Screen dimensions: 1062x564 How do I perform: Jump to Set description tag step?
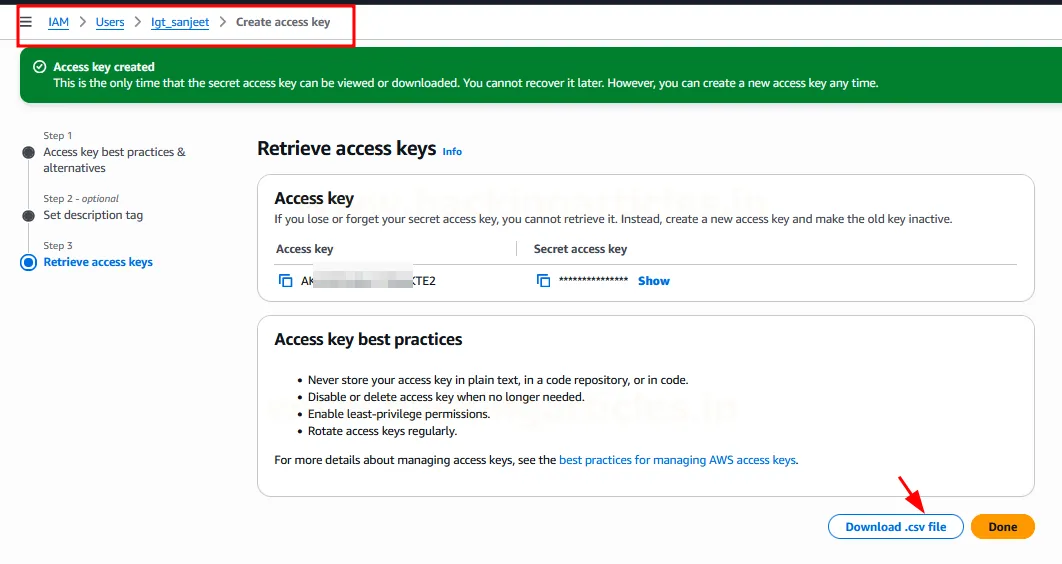(x=93, y=215)
